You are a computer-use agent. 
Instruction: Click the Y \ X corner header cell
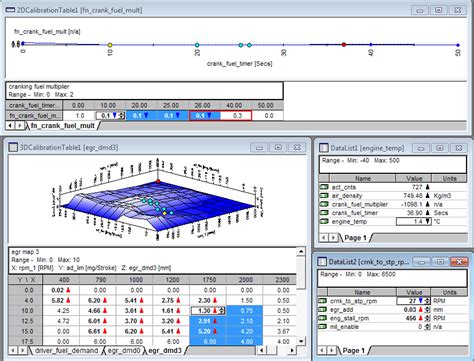26,280
